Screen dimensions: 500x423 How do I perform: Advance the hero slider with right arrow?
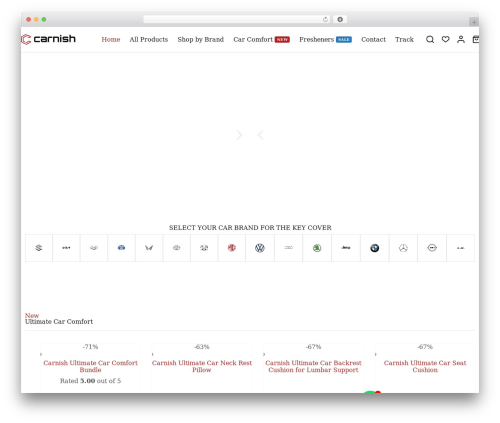point(239,135)
